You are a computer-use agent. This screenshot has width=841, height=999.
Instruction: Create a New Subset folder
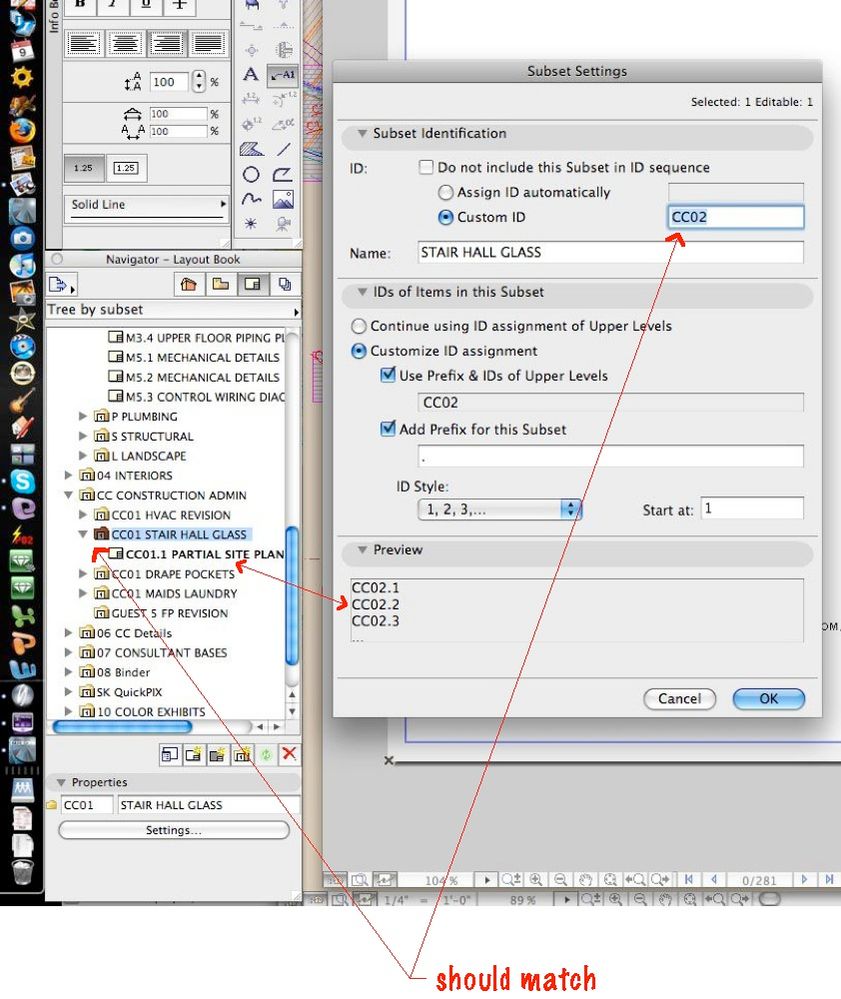[x=241, y=754]
